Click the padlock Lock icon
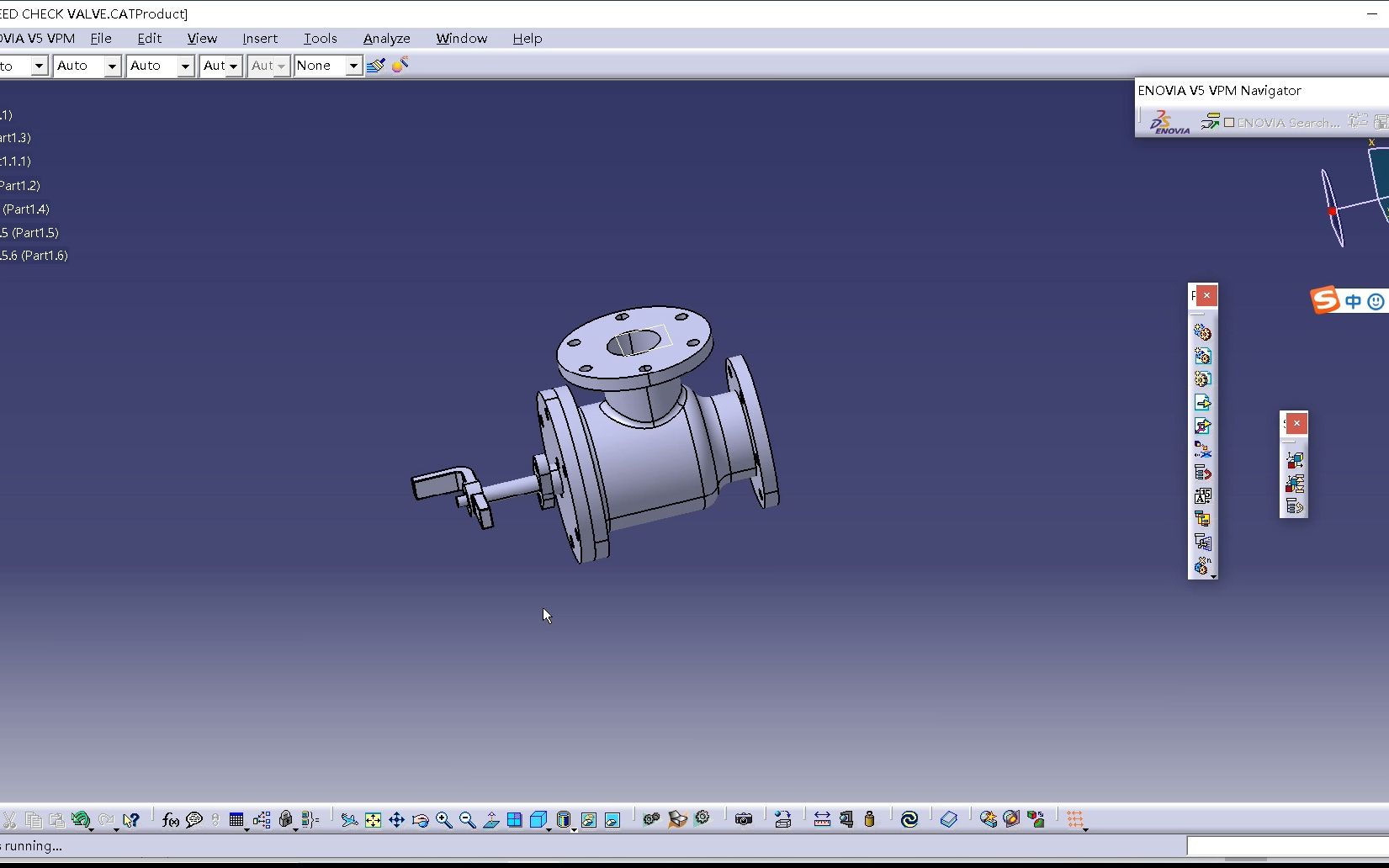The width and height of the screenshot is (1389, 868). pyautogui.click(x=286, y=819)
